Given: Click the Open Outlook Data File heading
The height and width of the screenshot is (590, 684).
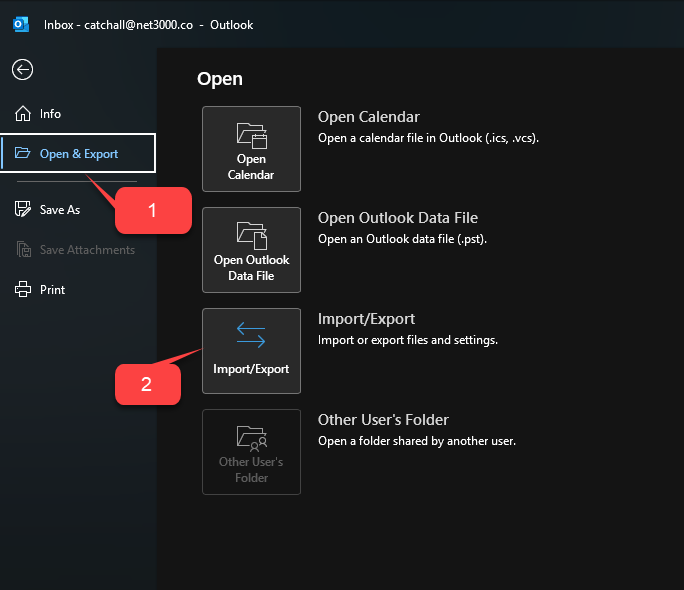Looking at the screenshot, I should 398,218.
